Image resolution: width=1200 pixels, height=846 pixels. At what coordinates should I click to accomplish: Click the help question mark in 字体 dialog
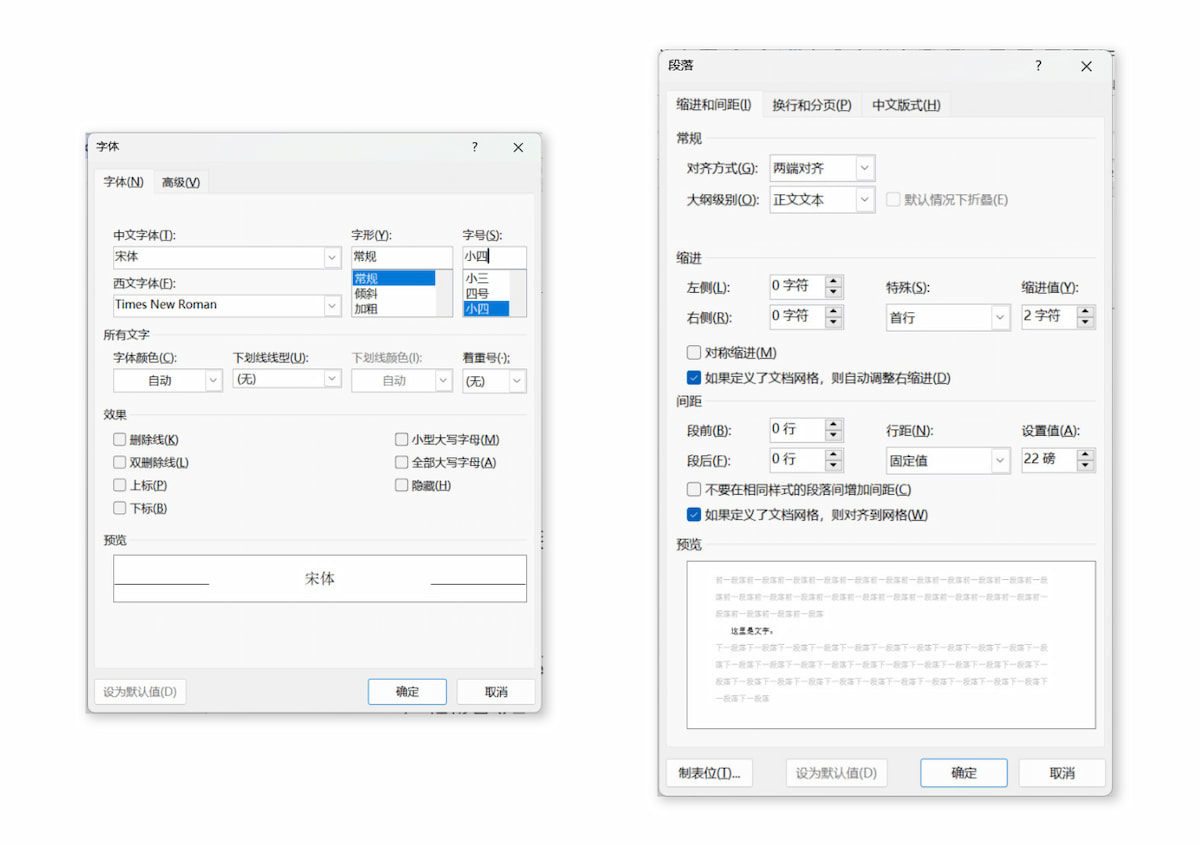coord(475,147)
